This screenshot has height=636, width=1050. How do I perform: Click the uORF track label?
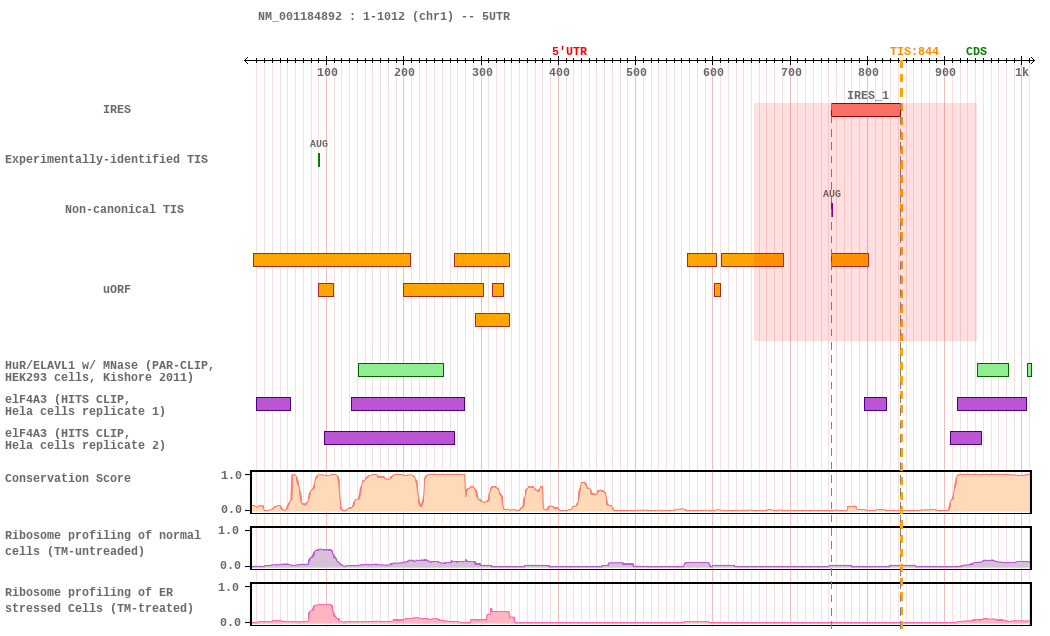click(x=117, y=290)
